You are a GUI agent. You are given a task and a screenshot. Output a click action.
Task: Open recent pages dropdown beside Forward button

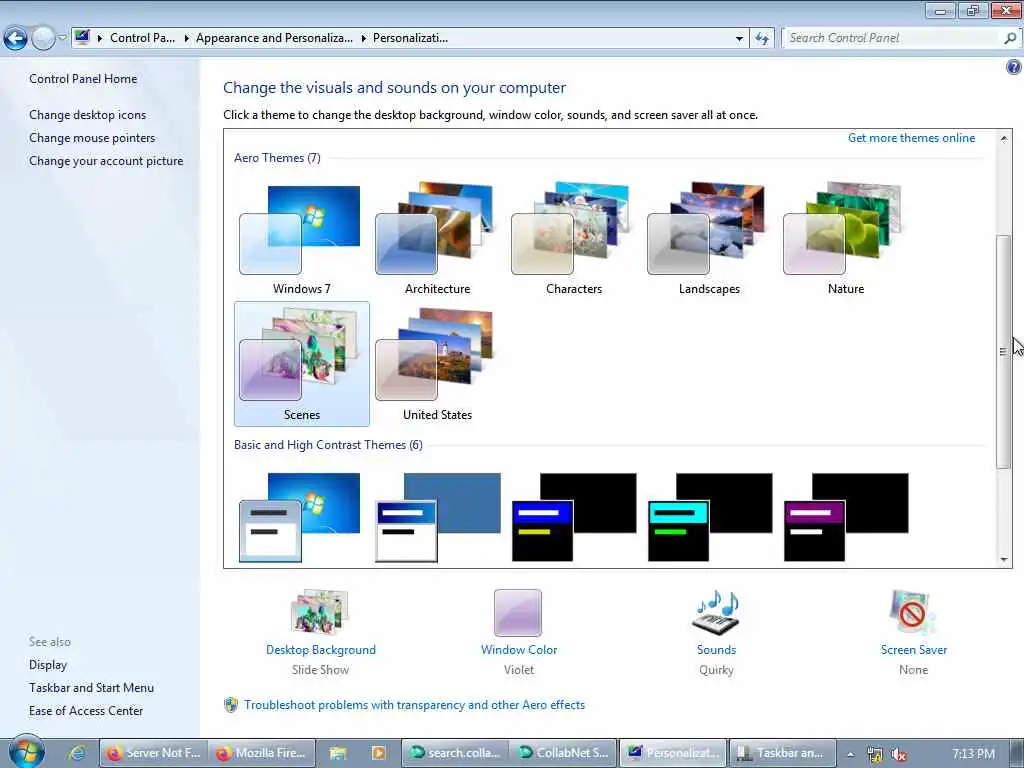click(62, 38)
